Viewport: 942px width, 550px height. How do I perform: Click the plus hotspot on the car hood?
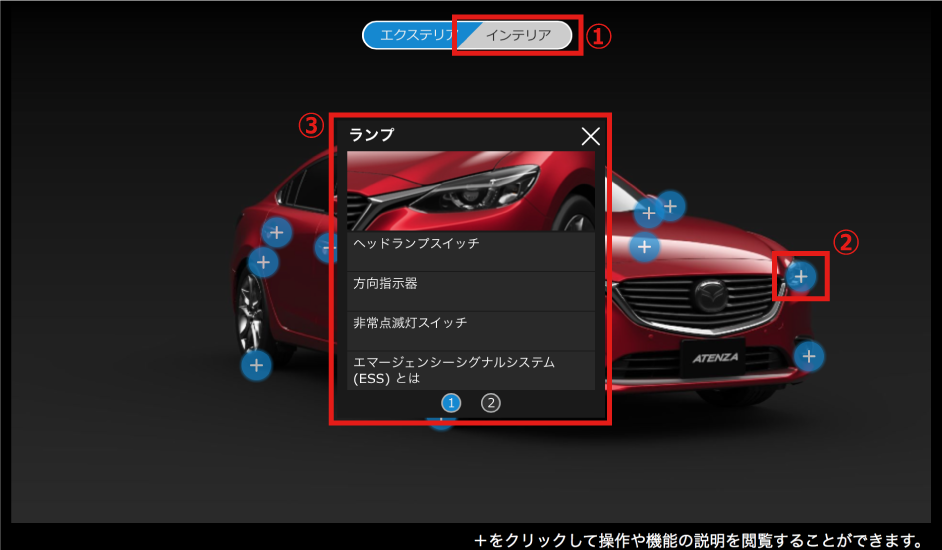[645, 245]
